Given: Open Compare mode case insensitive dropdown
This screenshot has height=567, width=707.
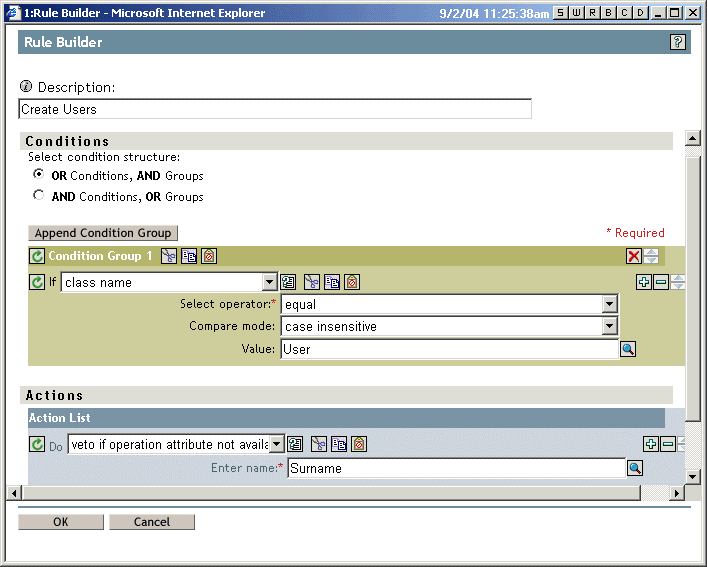Looking at the screenshot, I should tap(610, 326).
